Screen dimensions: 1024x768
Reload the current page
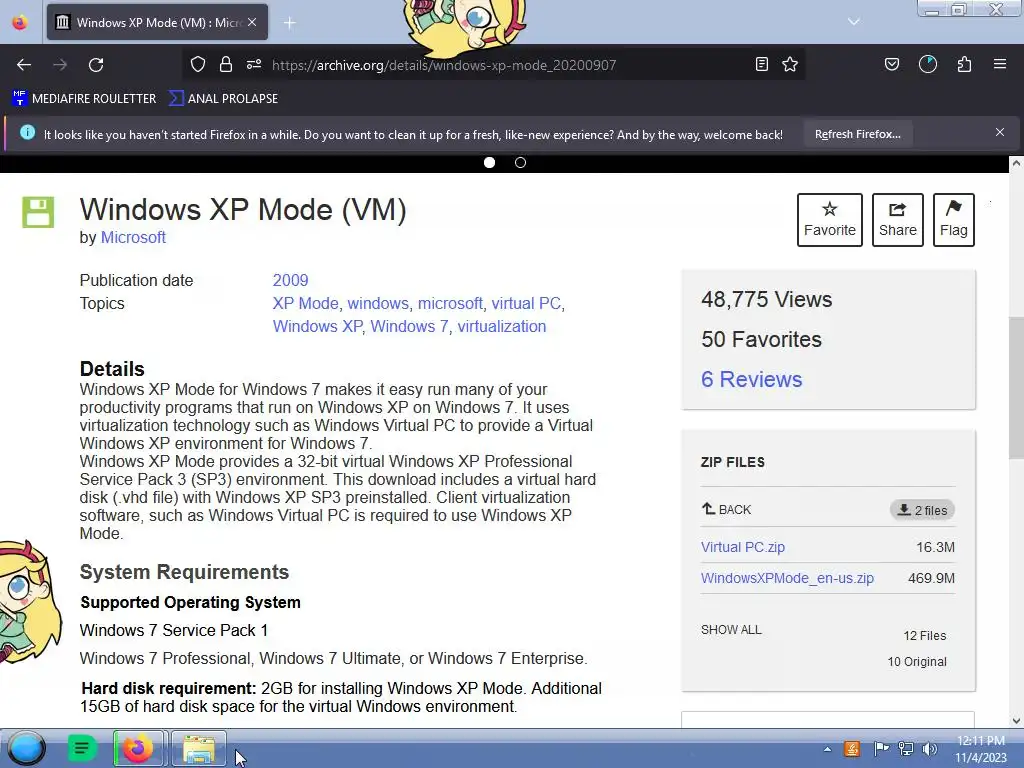[96, 65]
